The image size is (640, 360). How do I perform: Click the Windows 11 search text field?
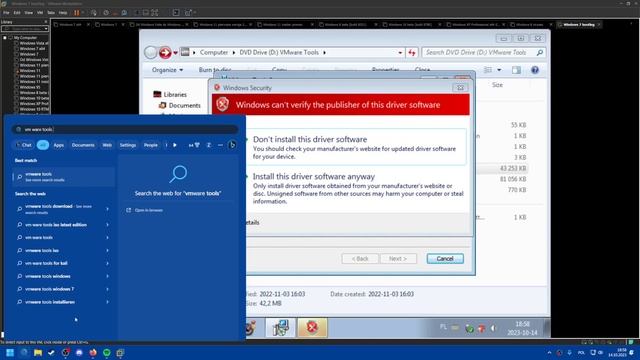pos(125,129)
